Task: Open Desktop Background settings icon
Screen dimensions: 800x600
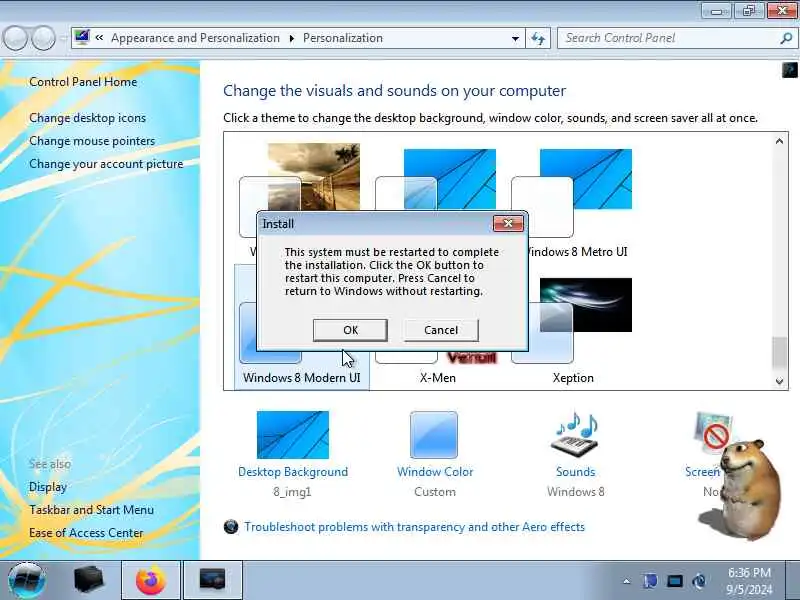Action: tap(293, 435)
